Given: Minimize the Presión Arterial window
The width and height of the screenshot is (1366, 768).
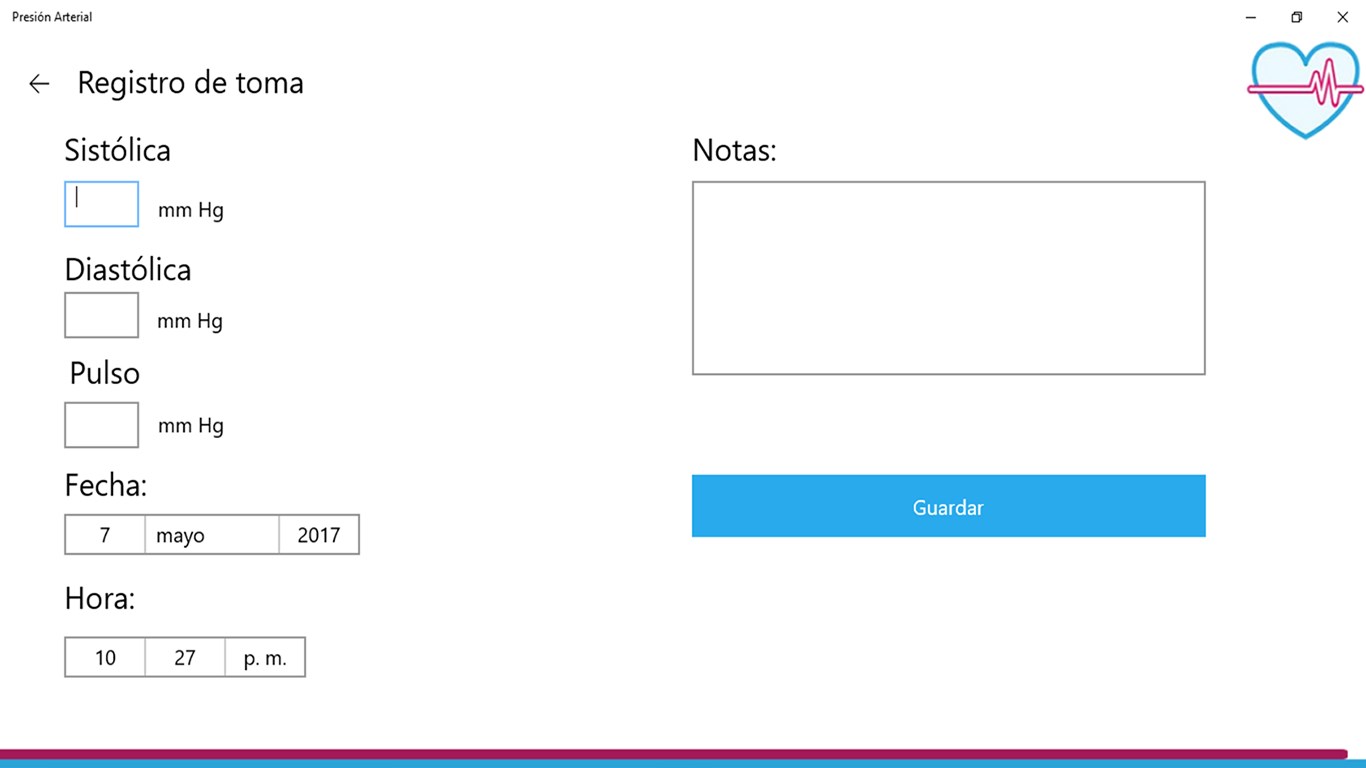Looking at the screenshot, I should [x=1250, y=17].
